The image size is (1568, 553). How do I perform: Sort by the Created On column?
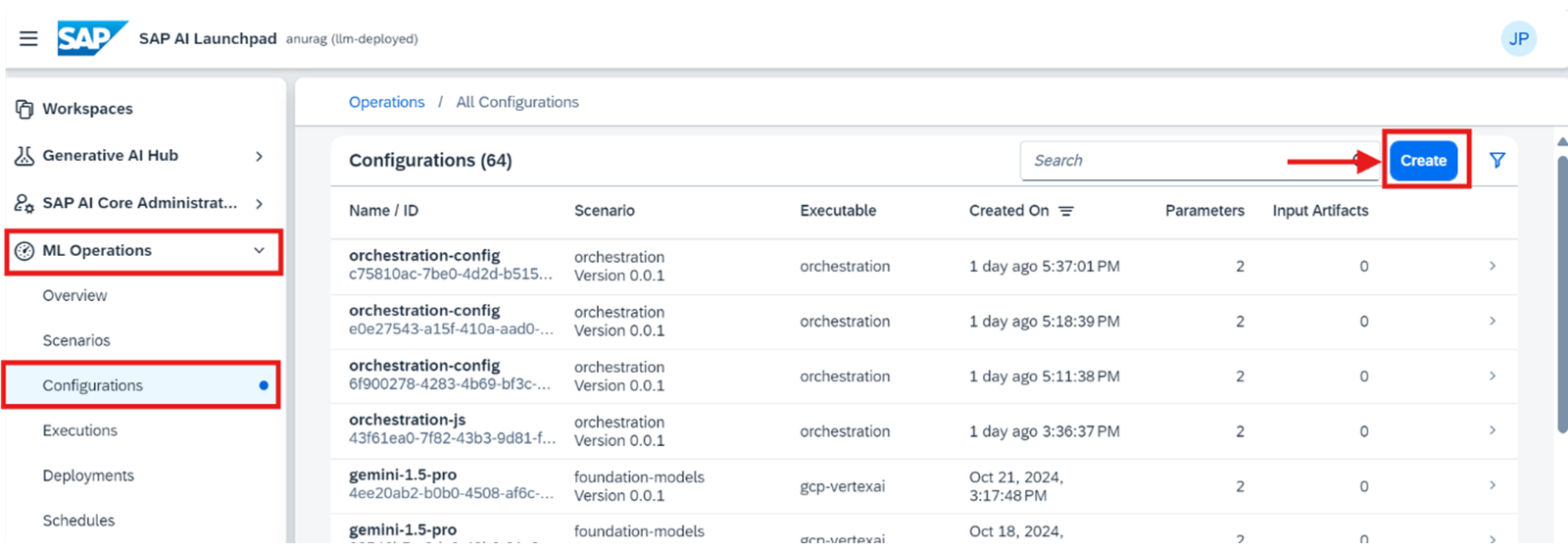(1008, 211)
